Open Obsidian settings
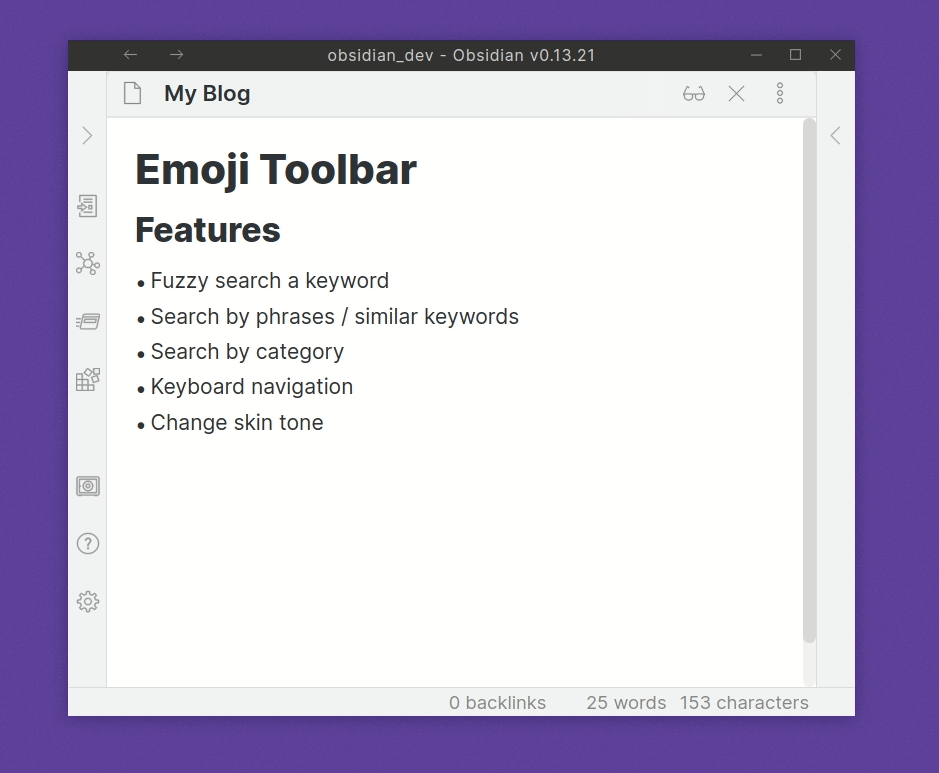Image resolution: width=939 pixels, height=773 pixels. pos(87,601)
